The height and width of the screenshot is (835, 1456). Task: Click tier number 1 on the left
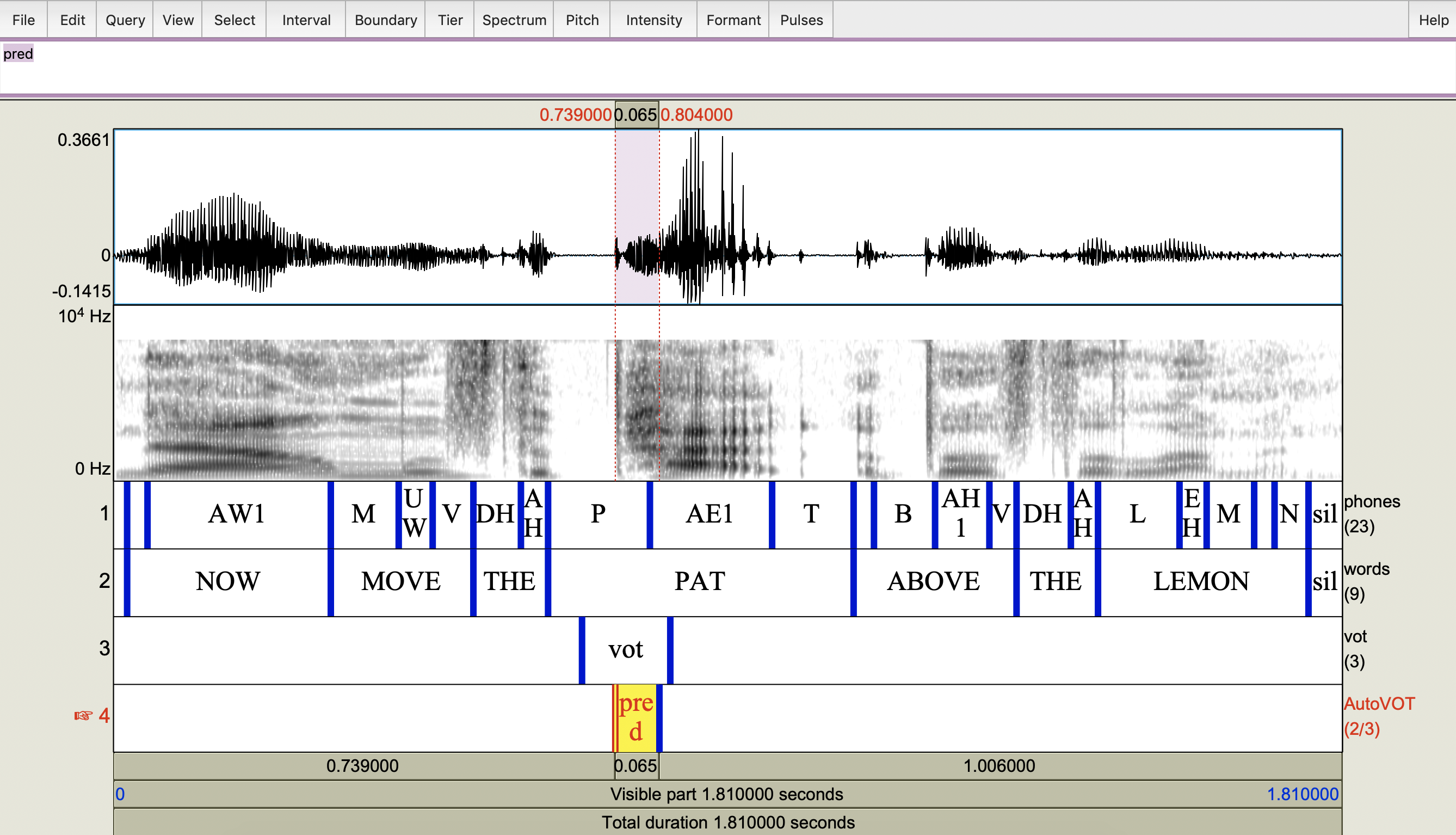click(104, 514)
